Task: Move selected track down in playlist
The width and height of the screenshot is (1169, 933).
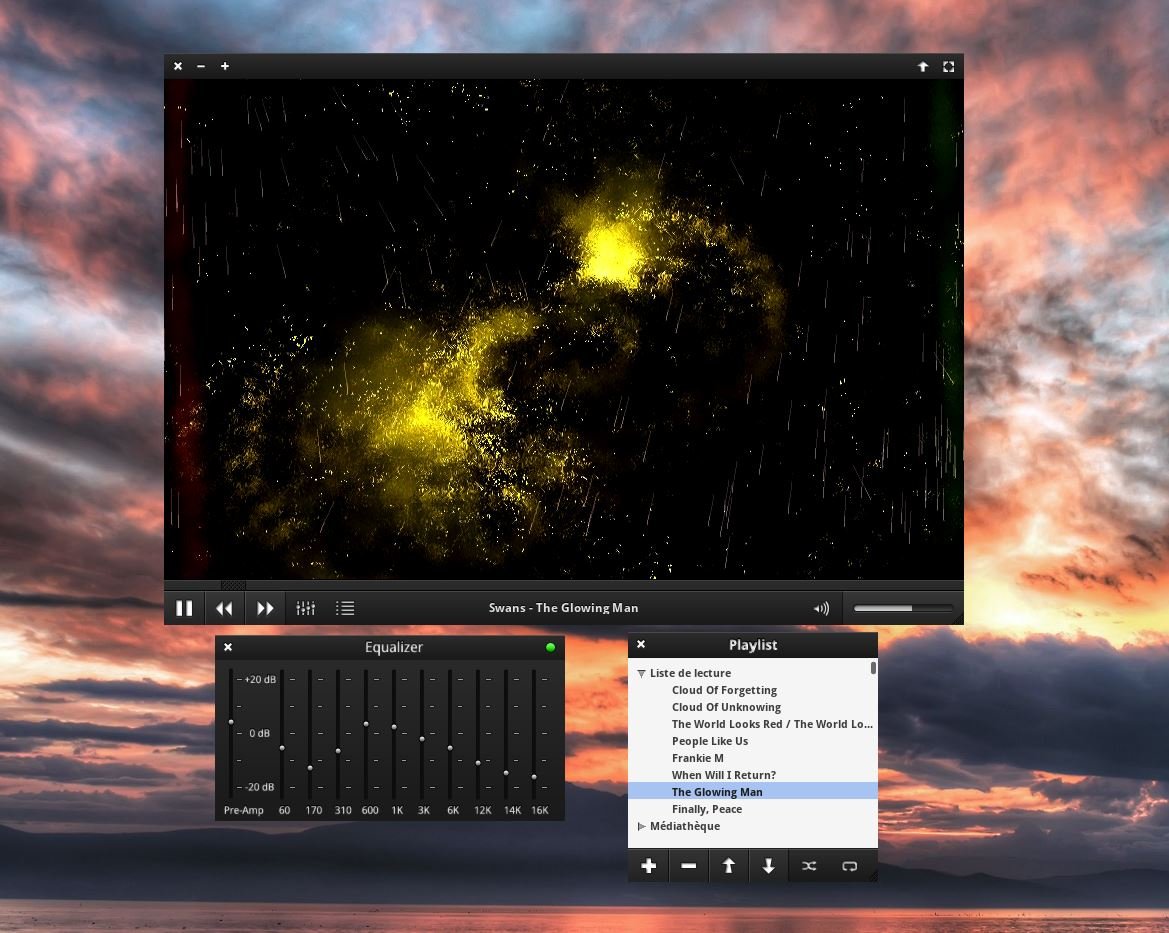Action: (768, 866)
